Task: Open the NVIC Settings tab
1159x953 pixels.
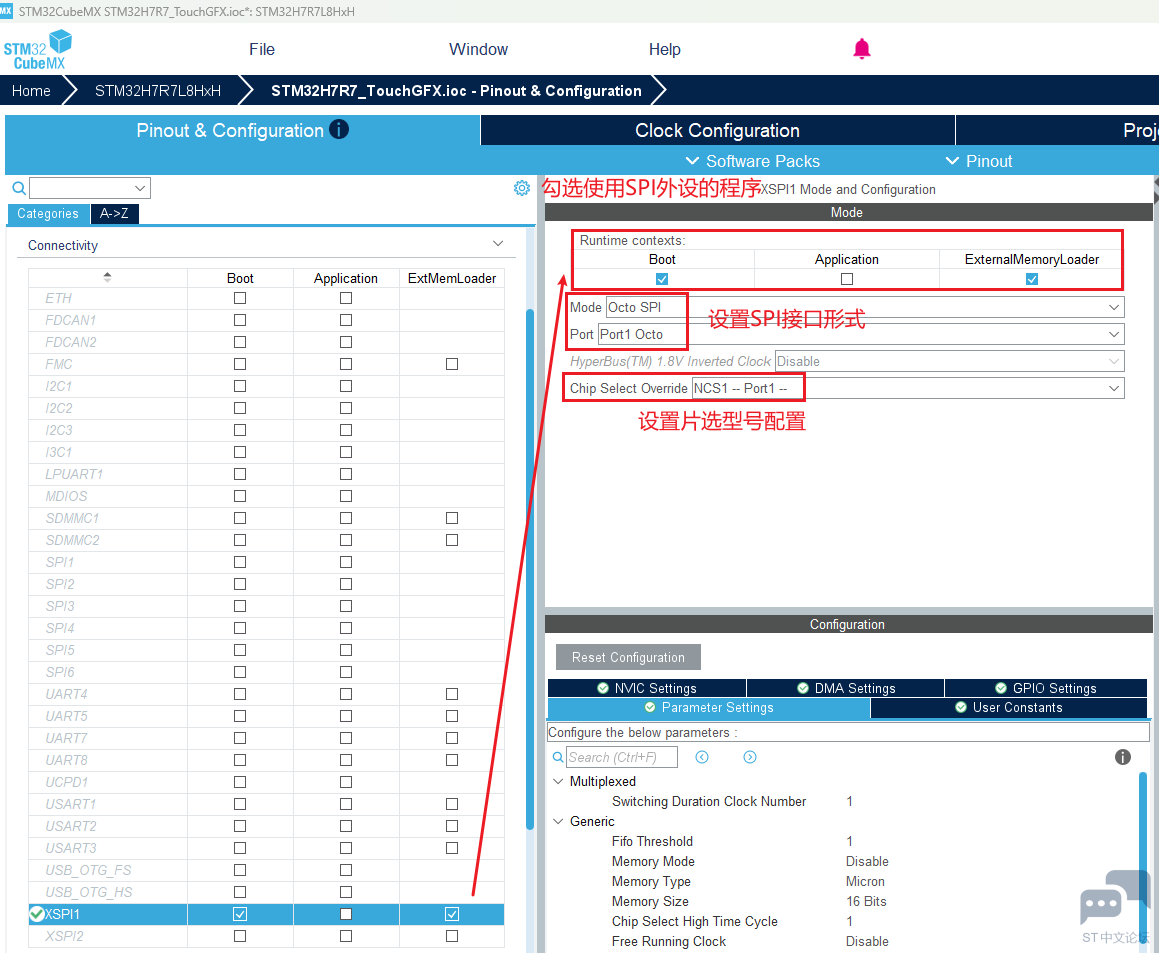Action: [x=647, y=688]
